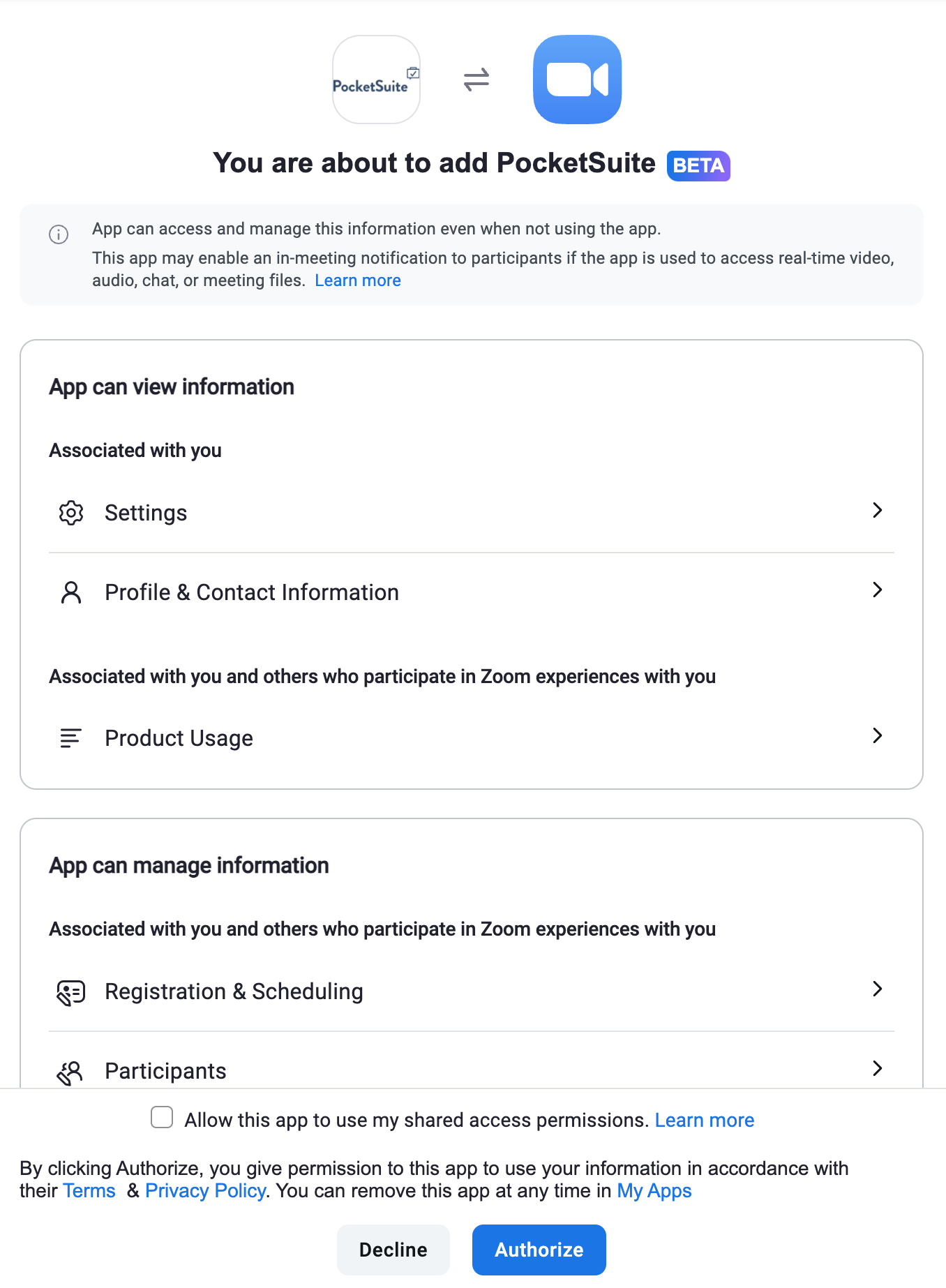Expand the Settings permission chevron
This screenshot has height=1288, width=946.
(x=878, y=510)
